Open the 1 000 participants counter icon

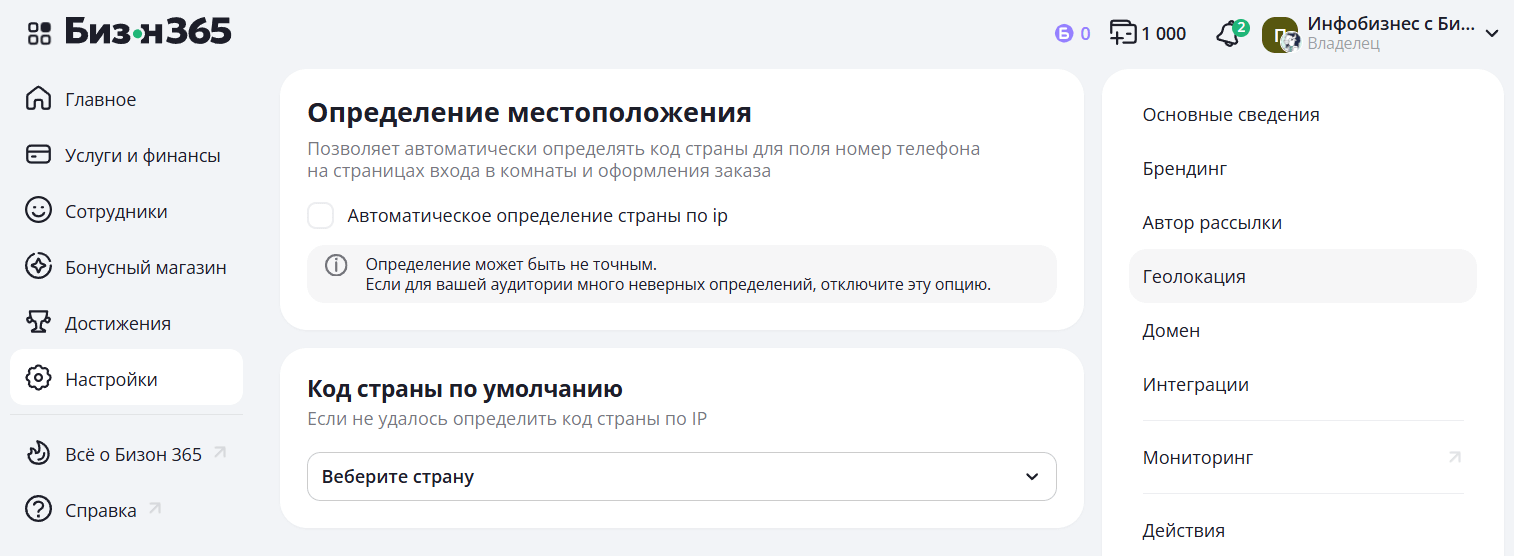pos(1124,33)
